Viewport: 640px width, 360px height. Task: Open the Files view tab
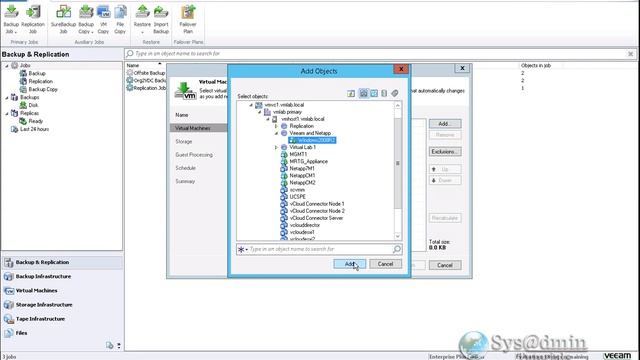[62, 333]
